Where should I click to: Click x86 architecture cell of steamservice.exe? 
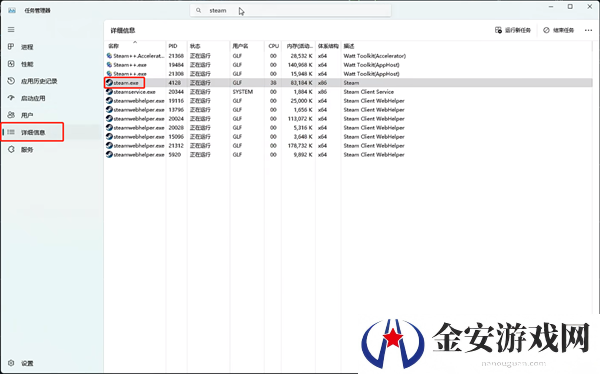322,91
